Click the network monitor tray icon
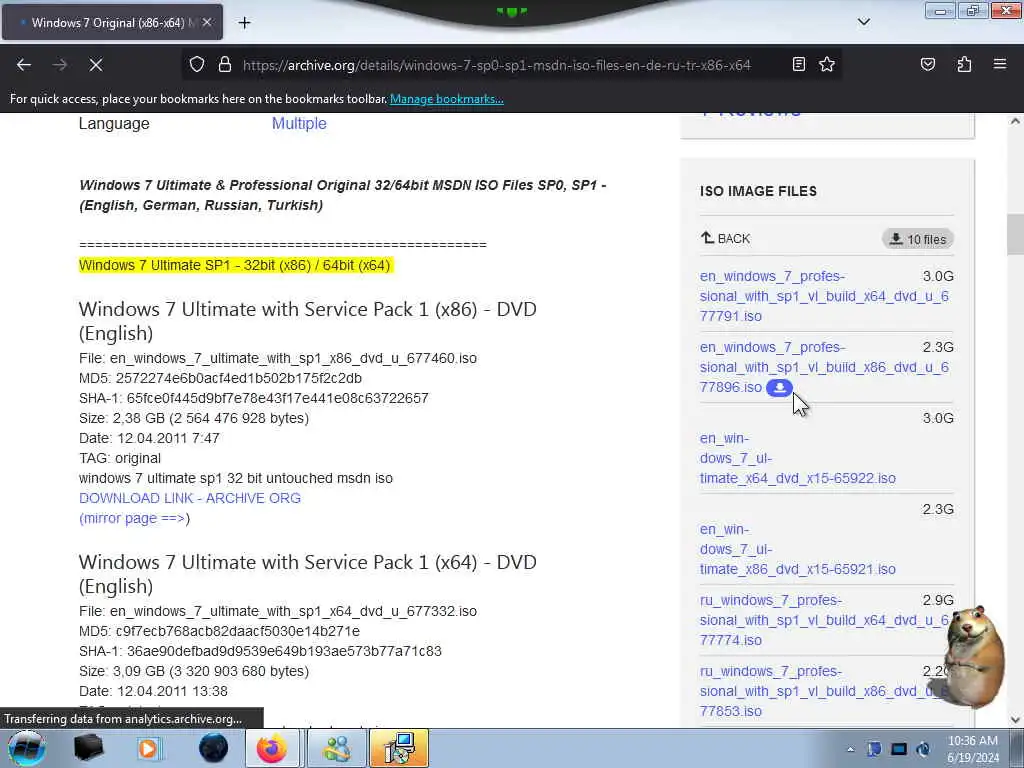This screenshot has width=1024, height=768. 899,749
